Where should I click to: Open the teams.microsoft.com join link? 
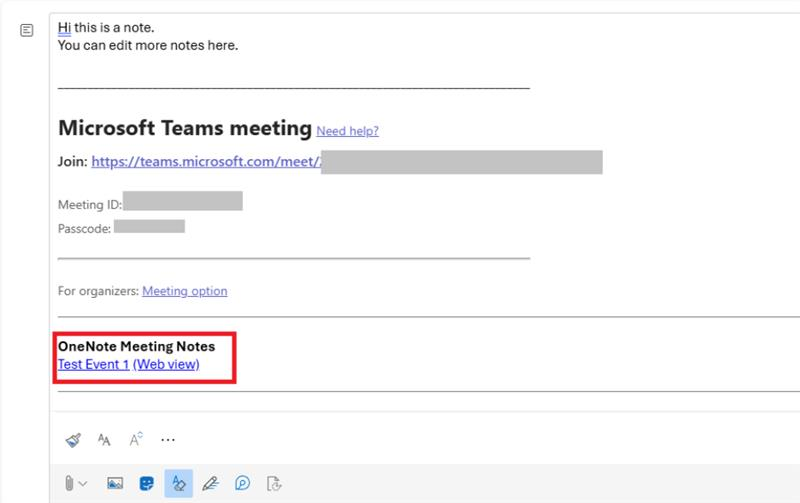[207, 162]
